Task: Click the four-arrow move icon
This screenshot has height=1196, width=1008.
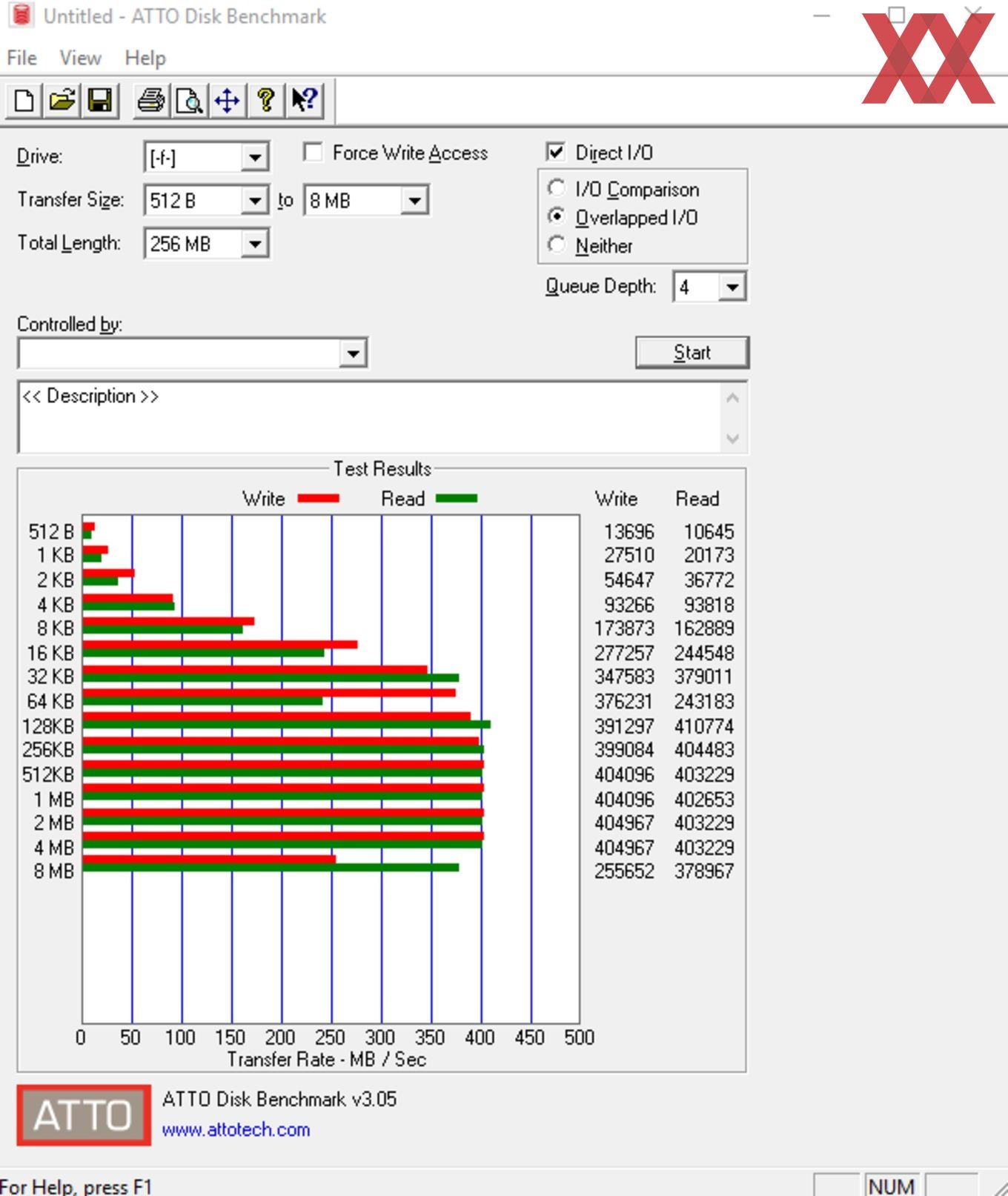Action: point(228,100)
